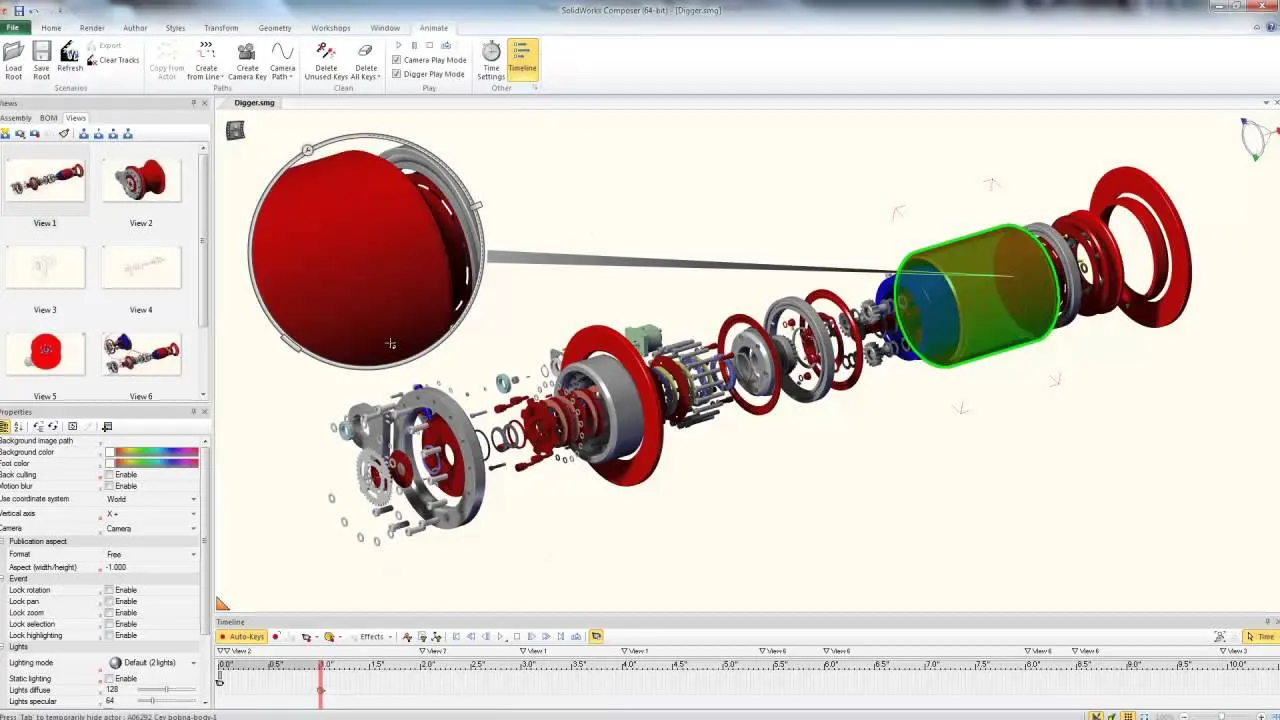The height and width of the screenshot is (720, 1280).
Task: Enable Static lighting checkbox
Action: 110,679
